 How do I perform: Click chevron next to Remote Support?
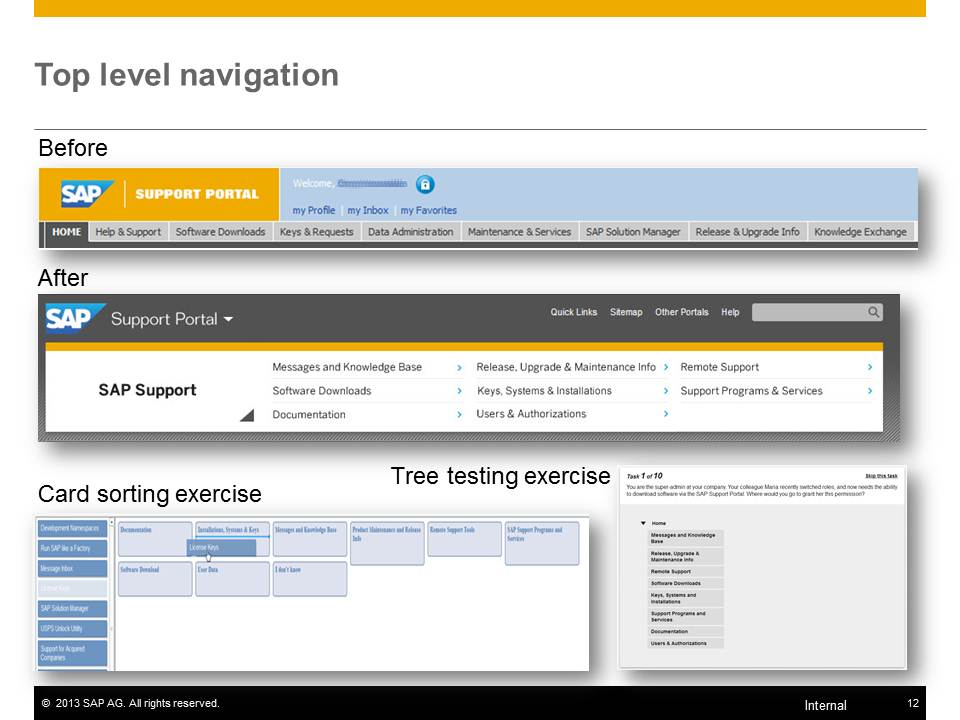coord(870,367)
